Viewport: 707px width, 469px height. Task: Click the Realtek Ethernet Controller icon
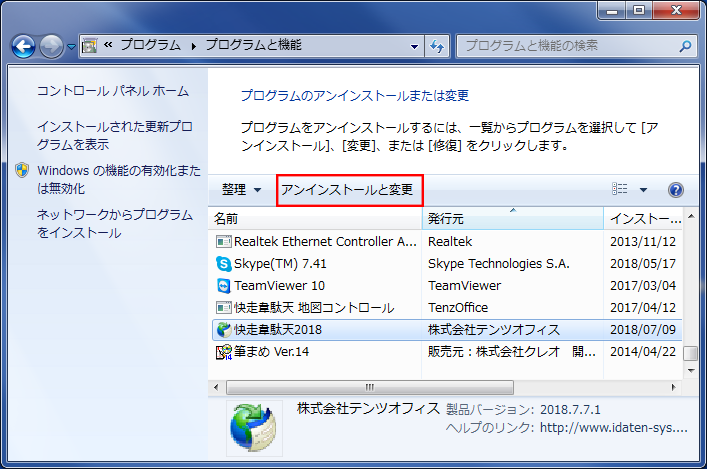pyautogui.click(x=224, y=242)
